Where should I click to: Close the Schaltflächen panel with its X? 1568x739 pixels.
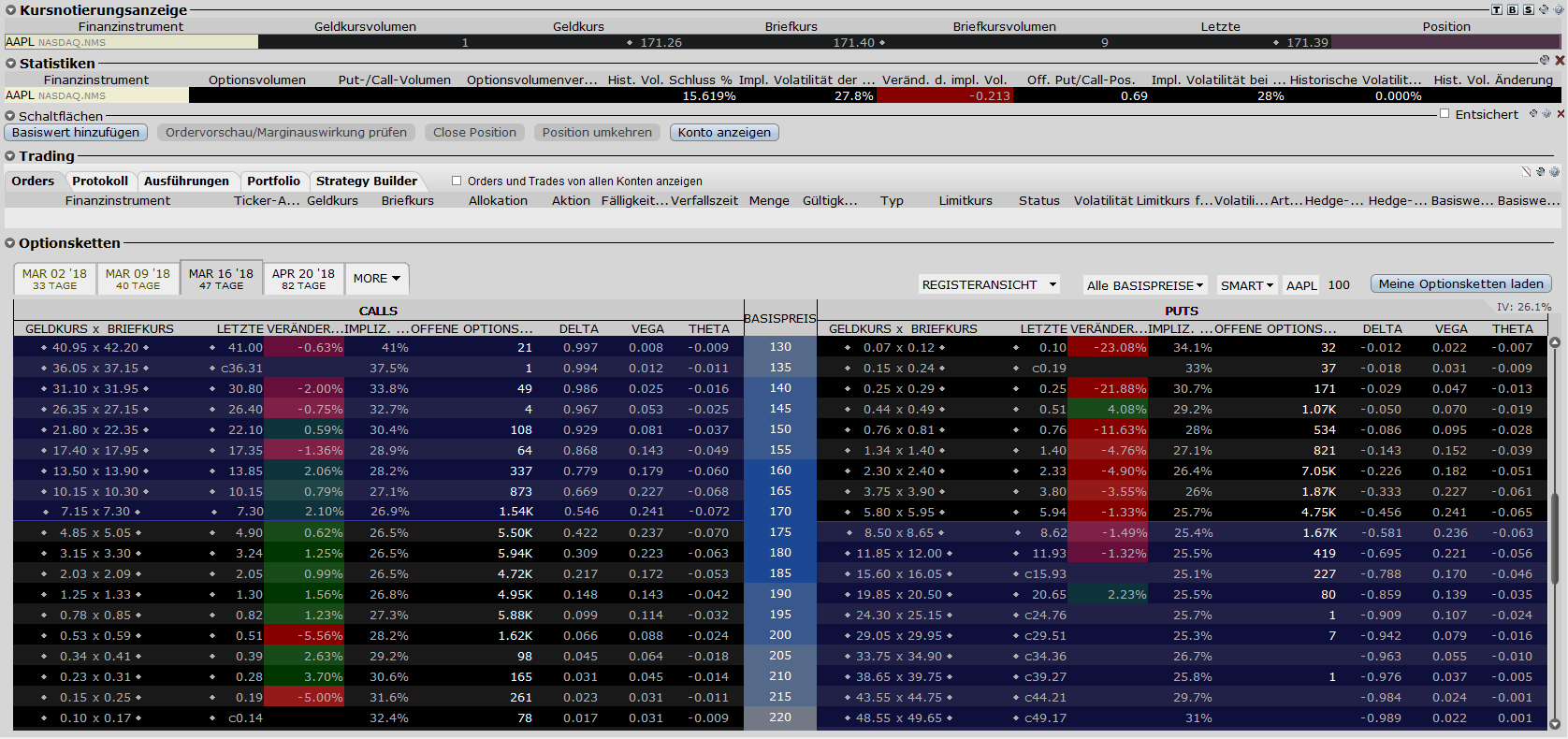[x=1560, y=113]
